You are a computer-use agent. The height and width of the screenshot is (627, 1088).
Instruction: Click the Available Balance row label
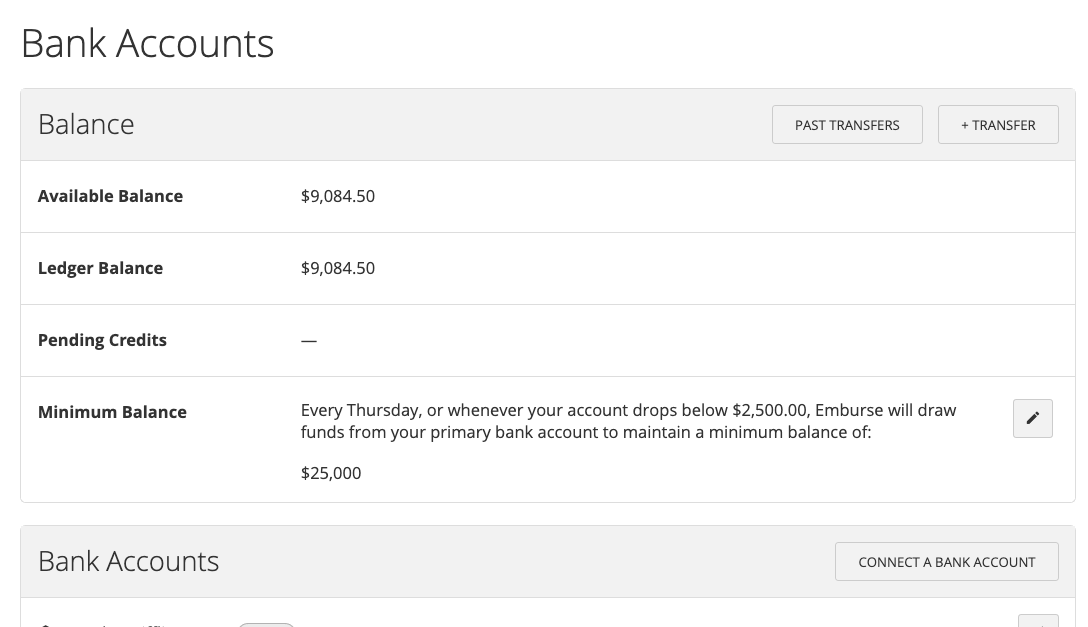110,196
